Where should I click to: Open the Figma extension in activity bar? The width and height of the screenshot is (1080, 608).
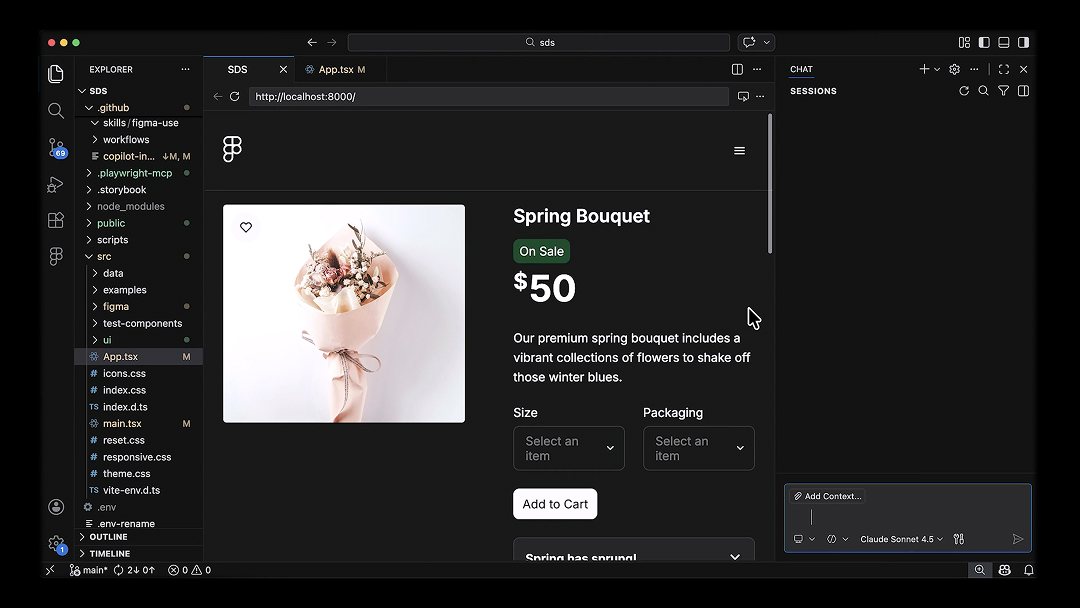(x=56, y=257)
